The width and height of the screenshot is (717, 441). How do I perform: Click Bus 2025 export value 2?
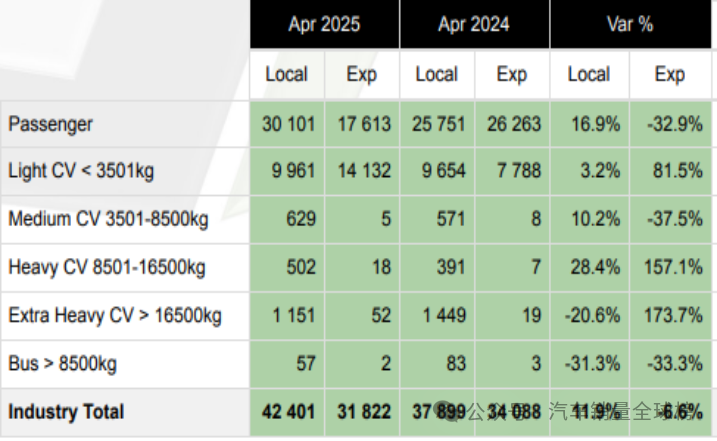386,364
